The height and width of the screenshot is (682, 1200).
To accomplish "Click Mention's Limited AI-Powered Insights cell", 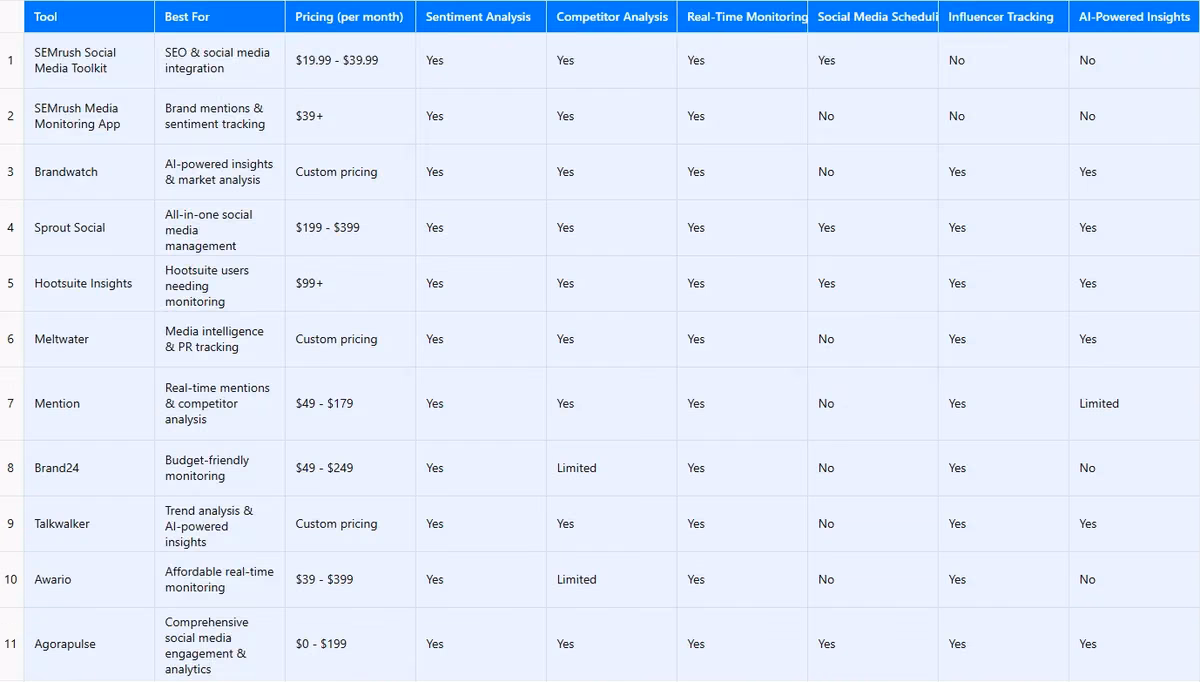I will click(x=1134, y=404).
